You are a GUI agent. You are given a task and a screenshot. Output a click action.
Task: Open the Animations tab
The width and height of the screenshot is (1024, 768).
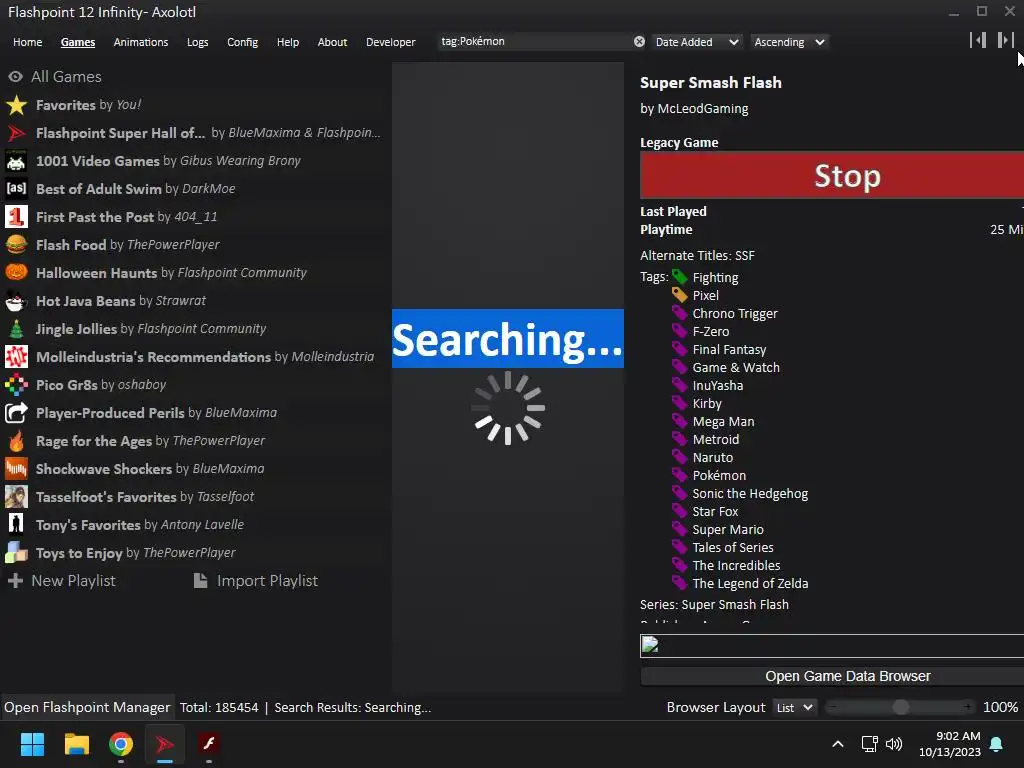(x=140, y=42)
